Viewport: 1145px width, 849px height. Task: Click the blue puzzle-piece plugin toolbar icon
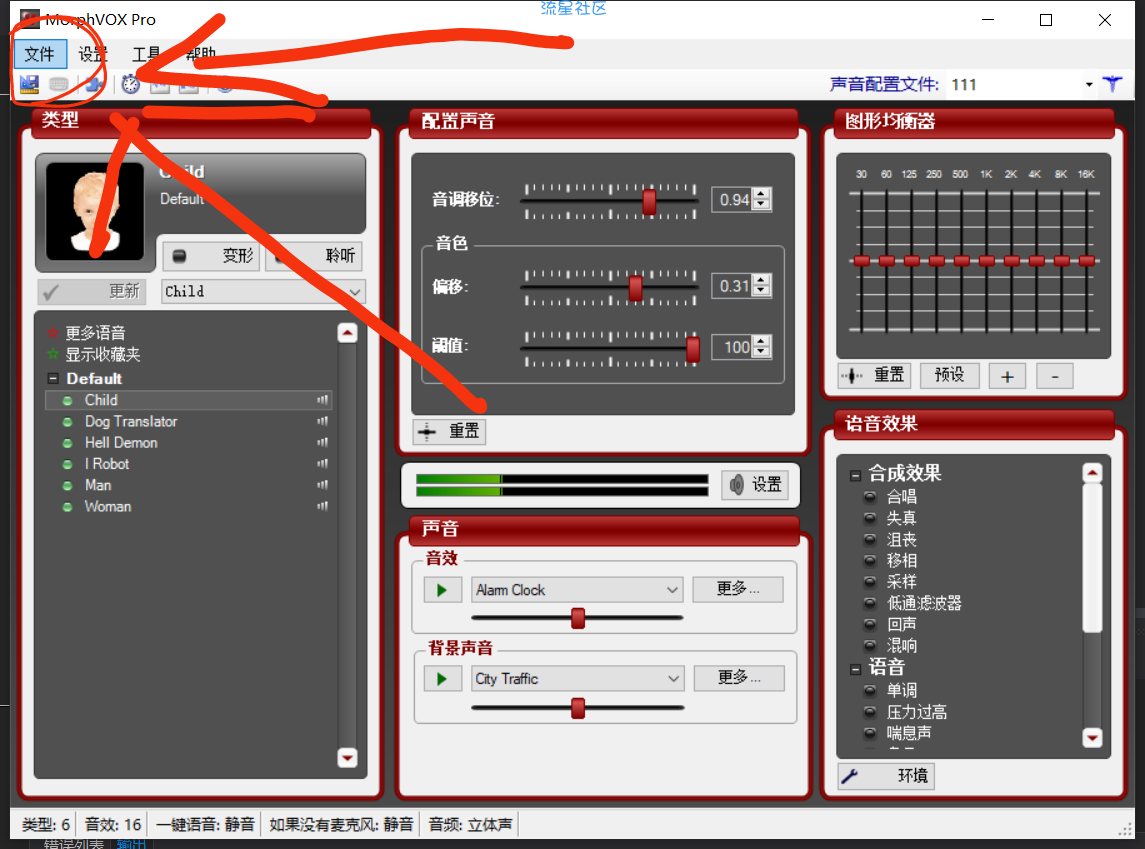pos(93,85)
